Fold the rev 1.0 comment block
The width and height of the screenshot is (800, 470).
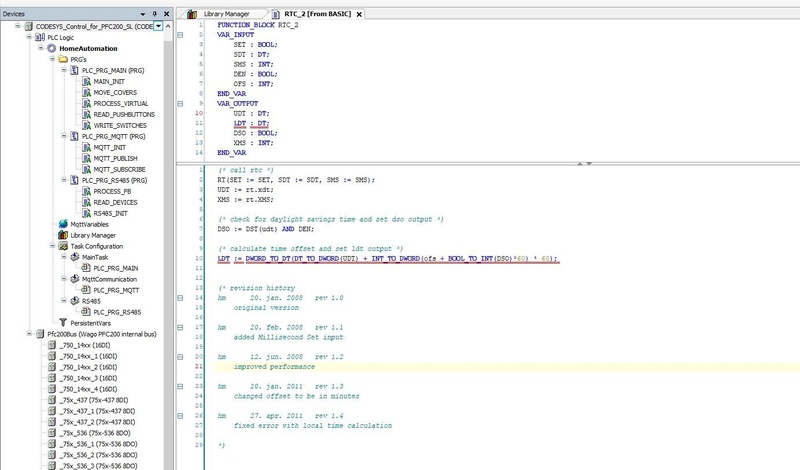[180, 298]
